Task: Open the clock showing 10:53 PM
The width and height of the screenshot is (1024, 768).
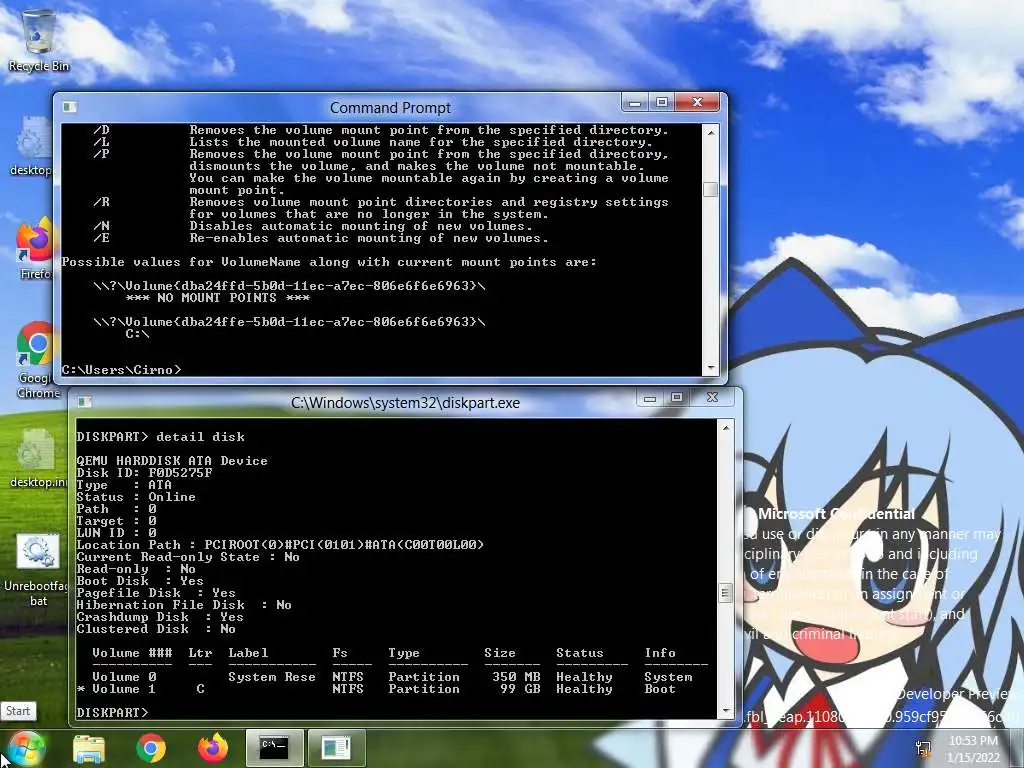Action: coord(974,749)
